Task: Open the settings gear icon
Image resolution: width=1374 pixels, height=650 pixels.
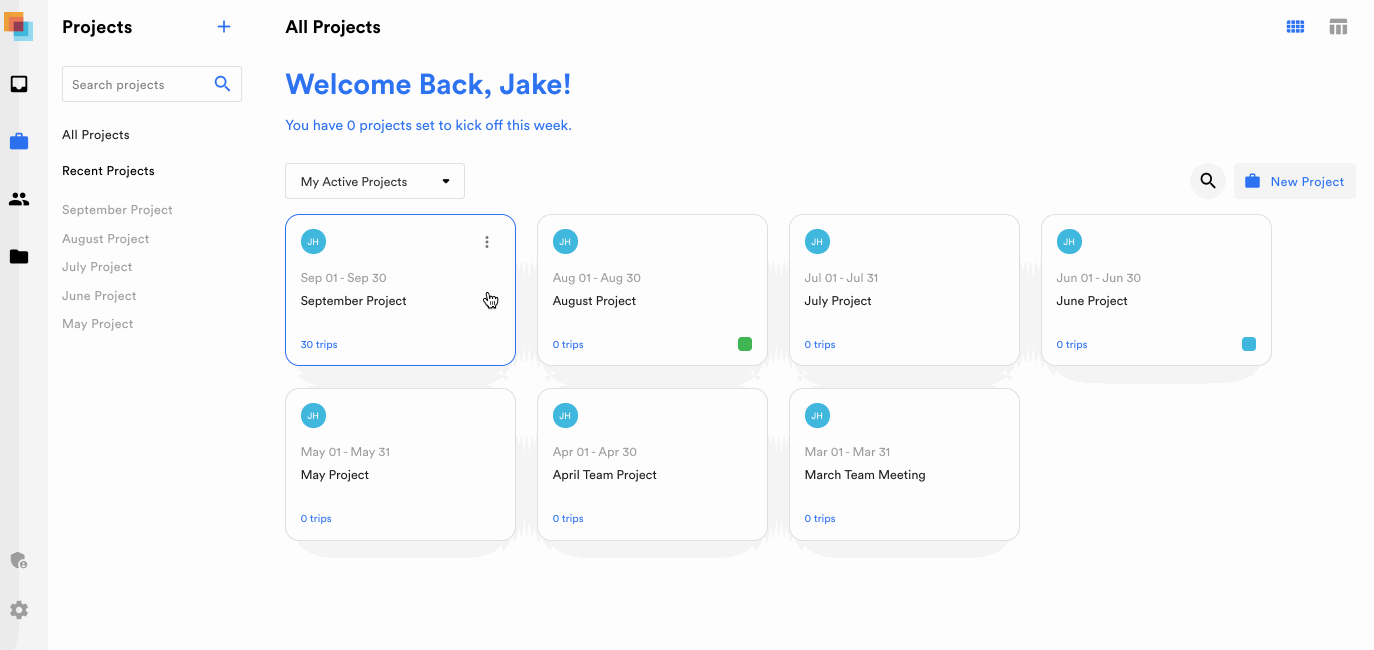Action: tap(18, 609)
